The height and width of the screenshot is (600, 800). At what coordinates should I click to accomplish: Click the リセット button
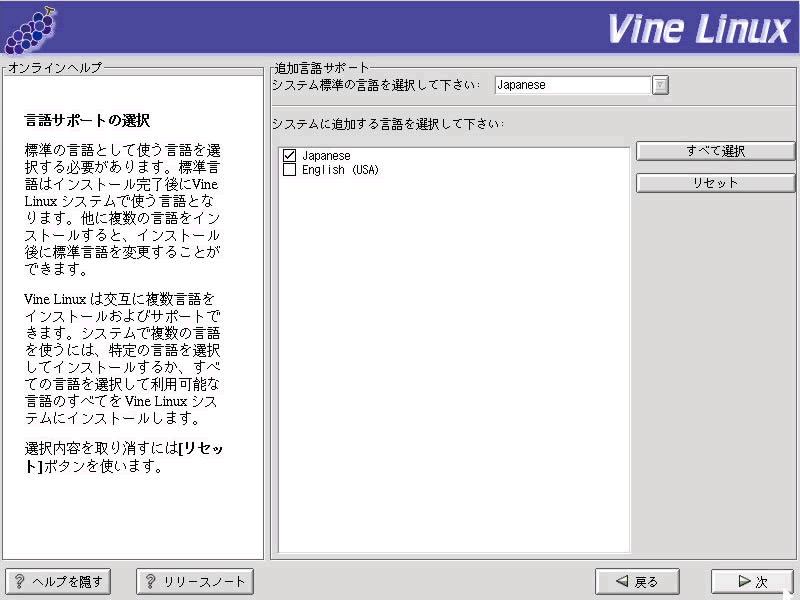coord(715,183)
